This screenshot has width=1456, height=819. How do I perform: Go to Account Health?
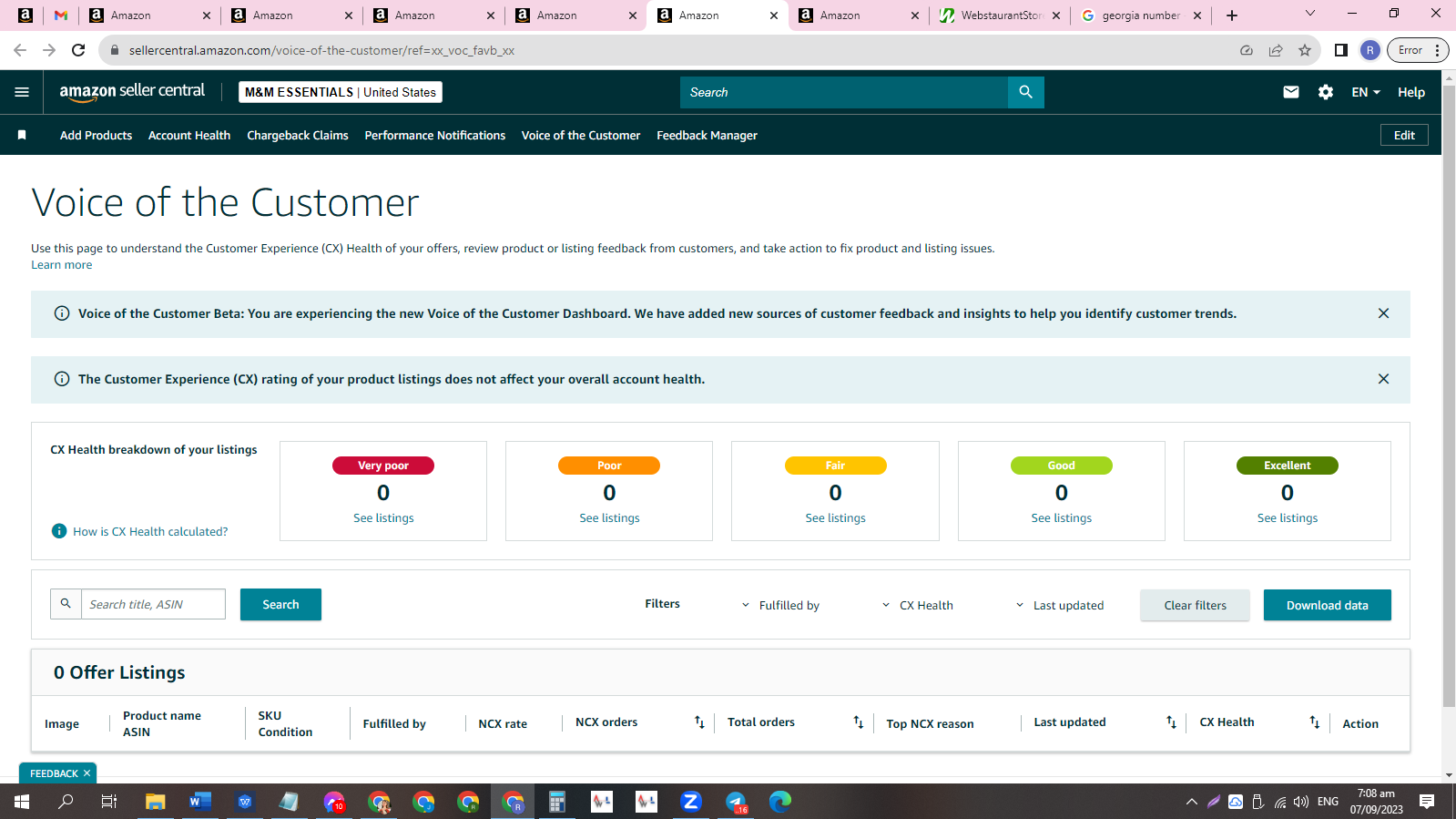pos(189,135)
